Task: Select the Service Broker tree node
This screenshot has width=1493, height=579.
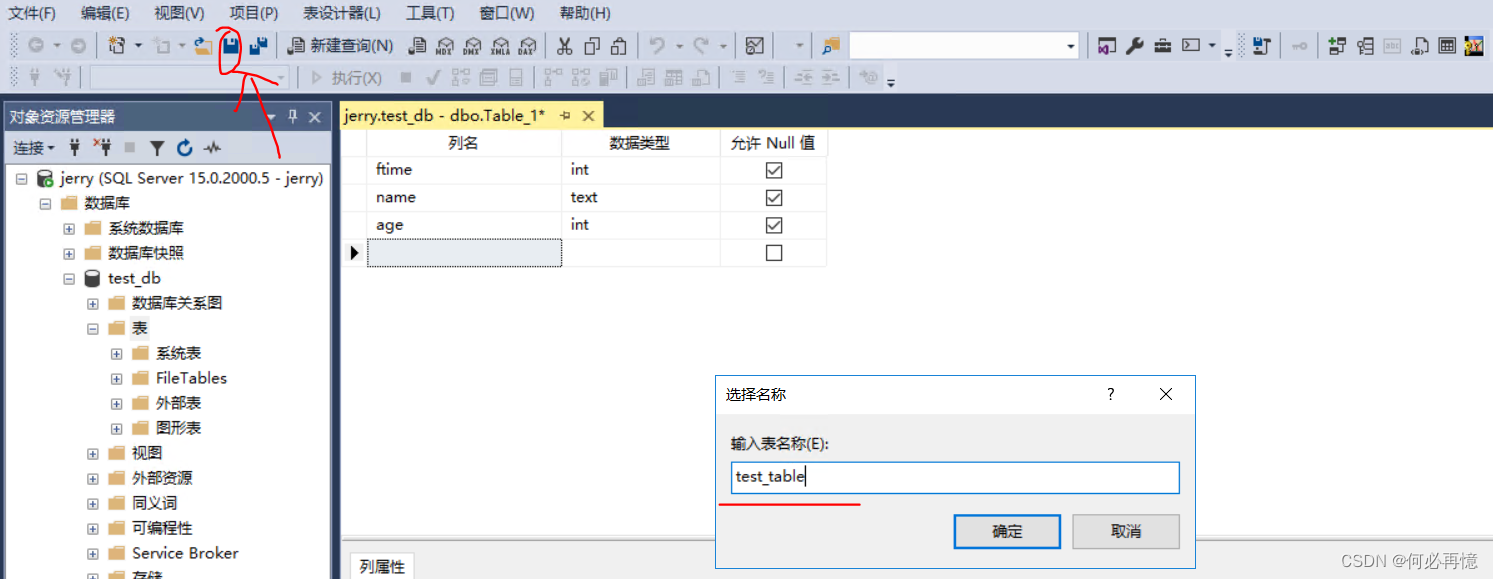Action: 185,553
